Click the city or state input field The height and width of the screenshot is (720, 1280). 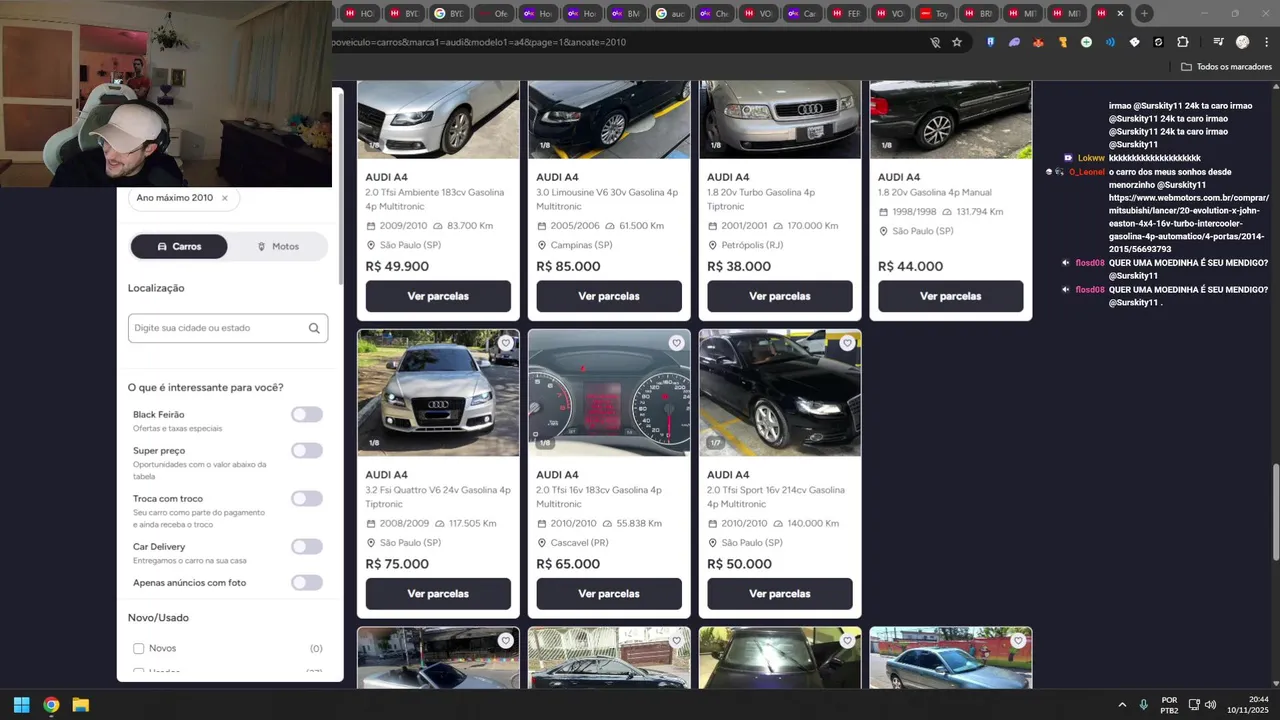coord(228,328)
